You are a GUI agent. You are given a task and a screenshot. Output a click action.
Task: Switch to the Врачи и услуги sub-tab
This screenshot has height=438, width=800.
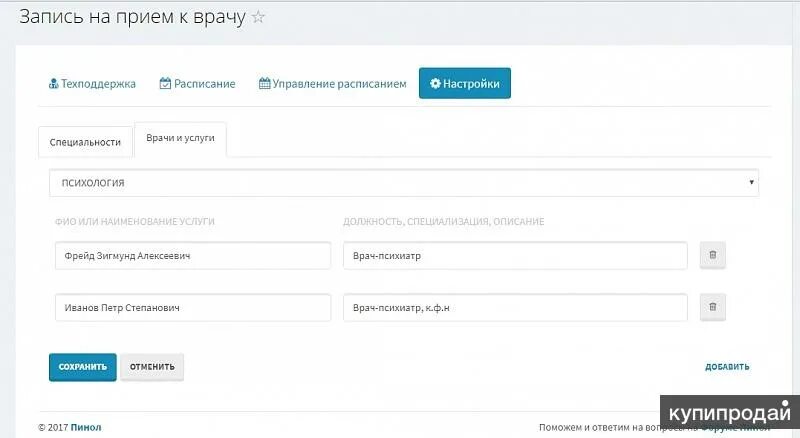(180, 139)
